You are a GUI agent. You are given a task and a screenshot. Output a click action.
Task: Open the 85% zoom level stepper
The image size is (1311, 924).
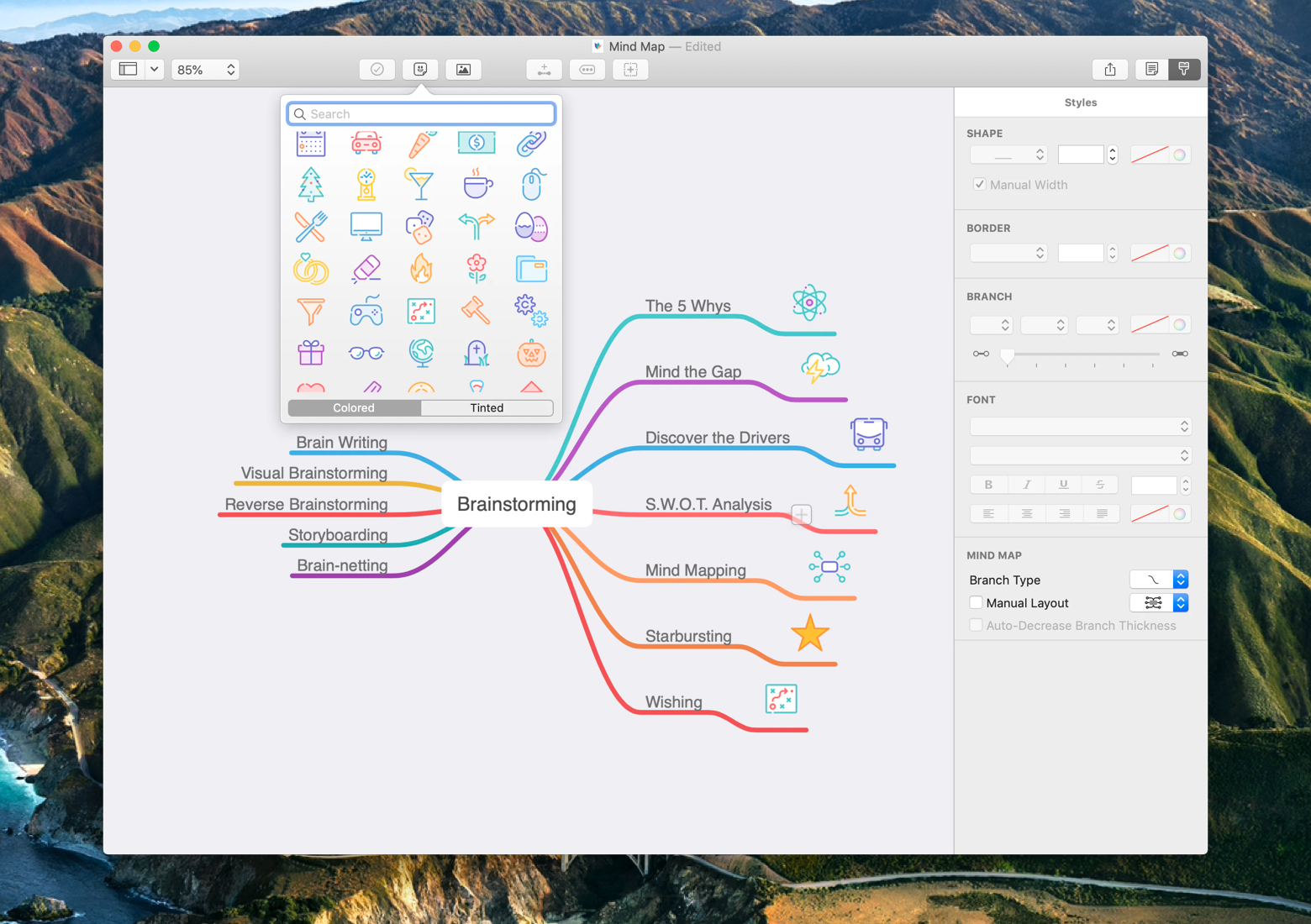coord(229,69)
